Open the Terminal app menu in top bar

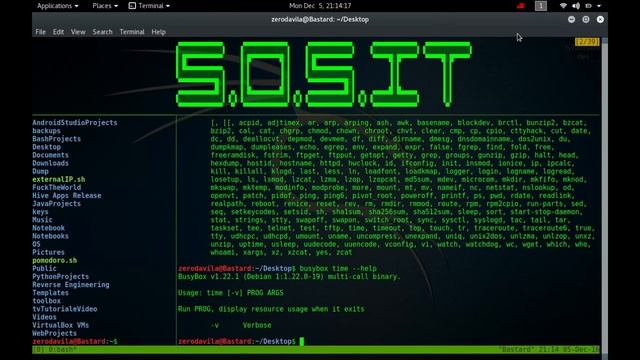tap(149, 6)
